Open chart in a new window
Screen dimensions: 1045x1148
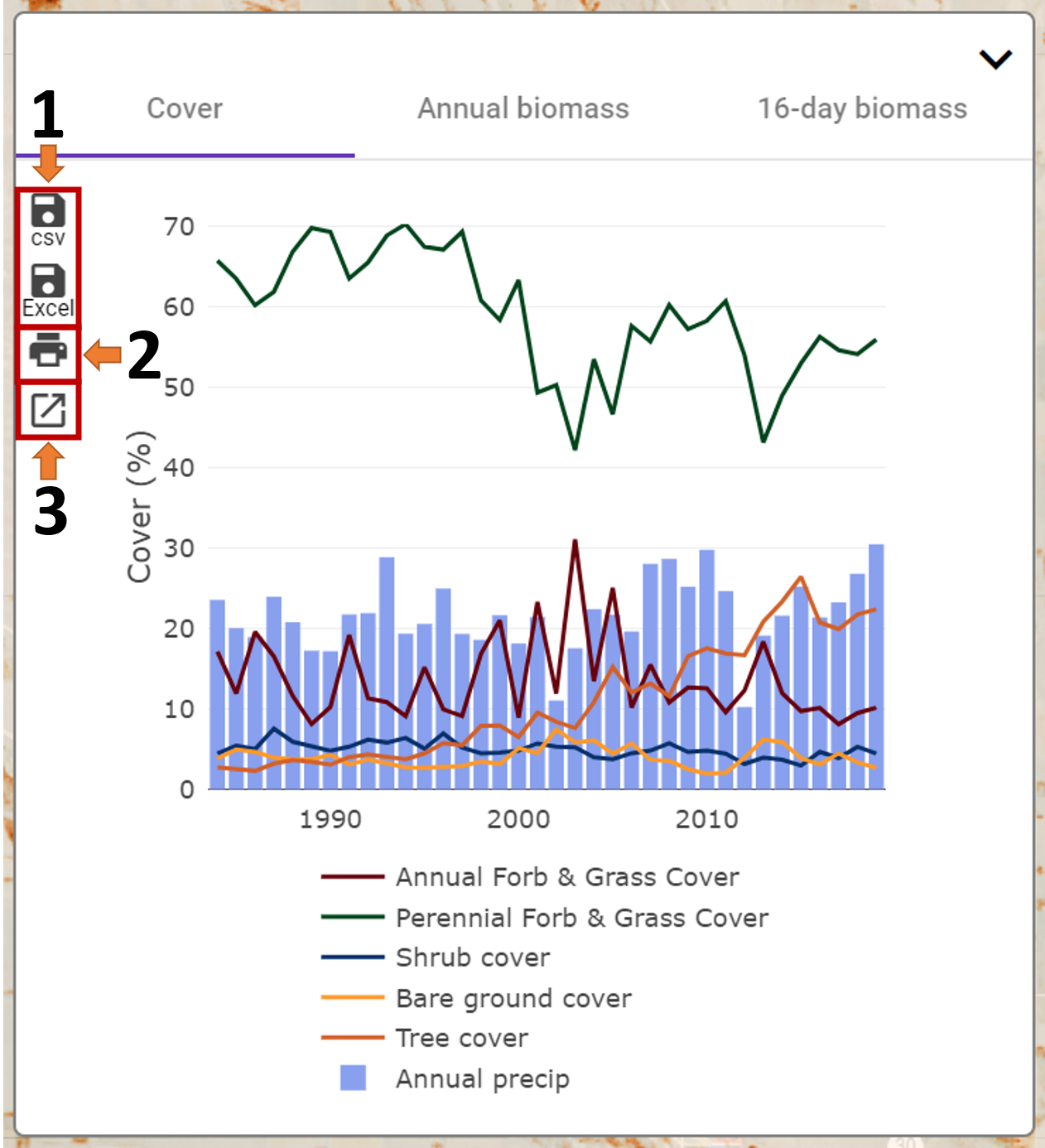pyautogui.click(x=48, y=410)
